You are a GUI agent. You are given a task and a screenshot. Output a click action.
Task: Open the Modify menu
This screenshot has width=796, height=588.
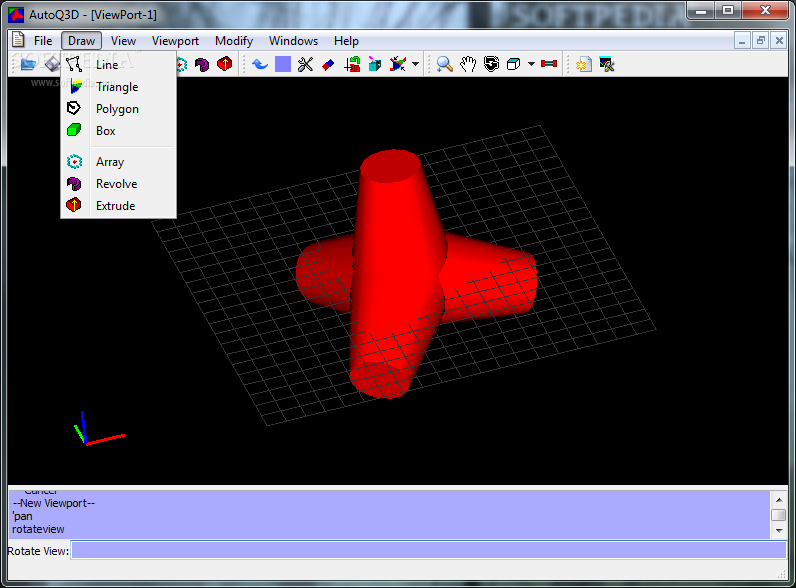[x=234, y=41]
